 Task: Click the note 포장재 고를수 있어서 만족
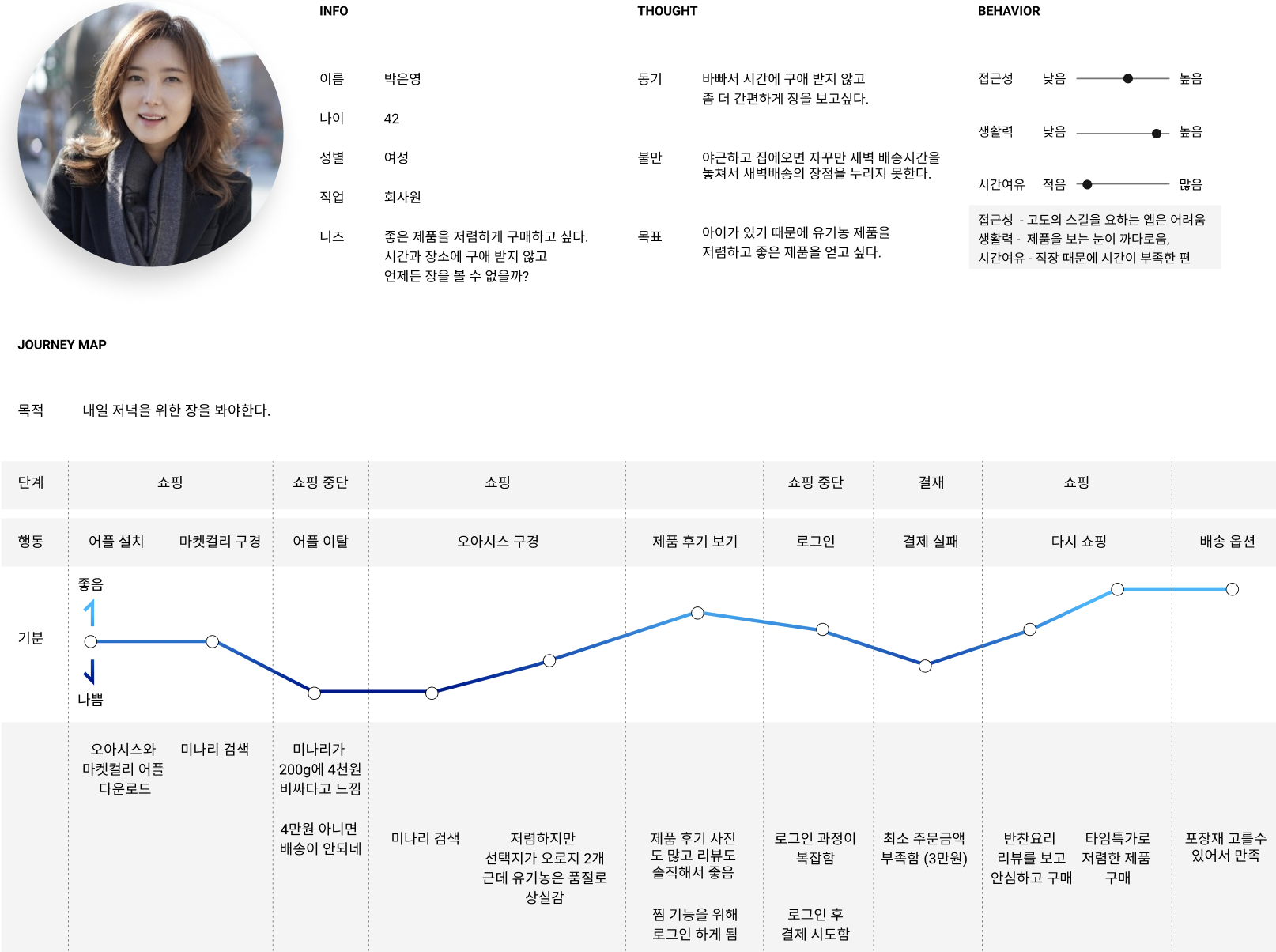(1225, 847)
